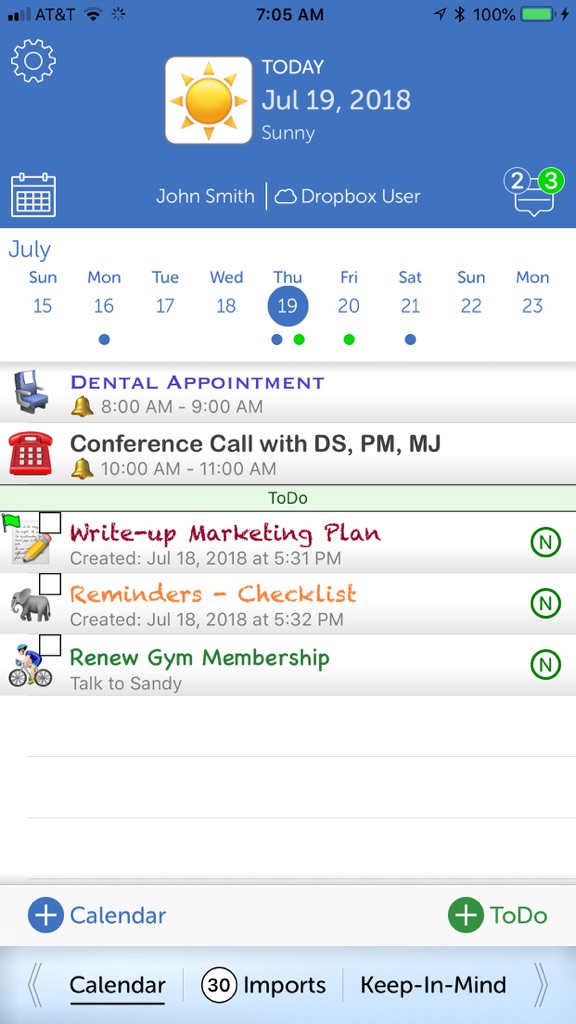The image size is (576, 1024).
Task: Add a new ToDo item
Action: point(498,915)
